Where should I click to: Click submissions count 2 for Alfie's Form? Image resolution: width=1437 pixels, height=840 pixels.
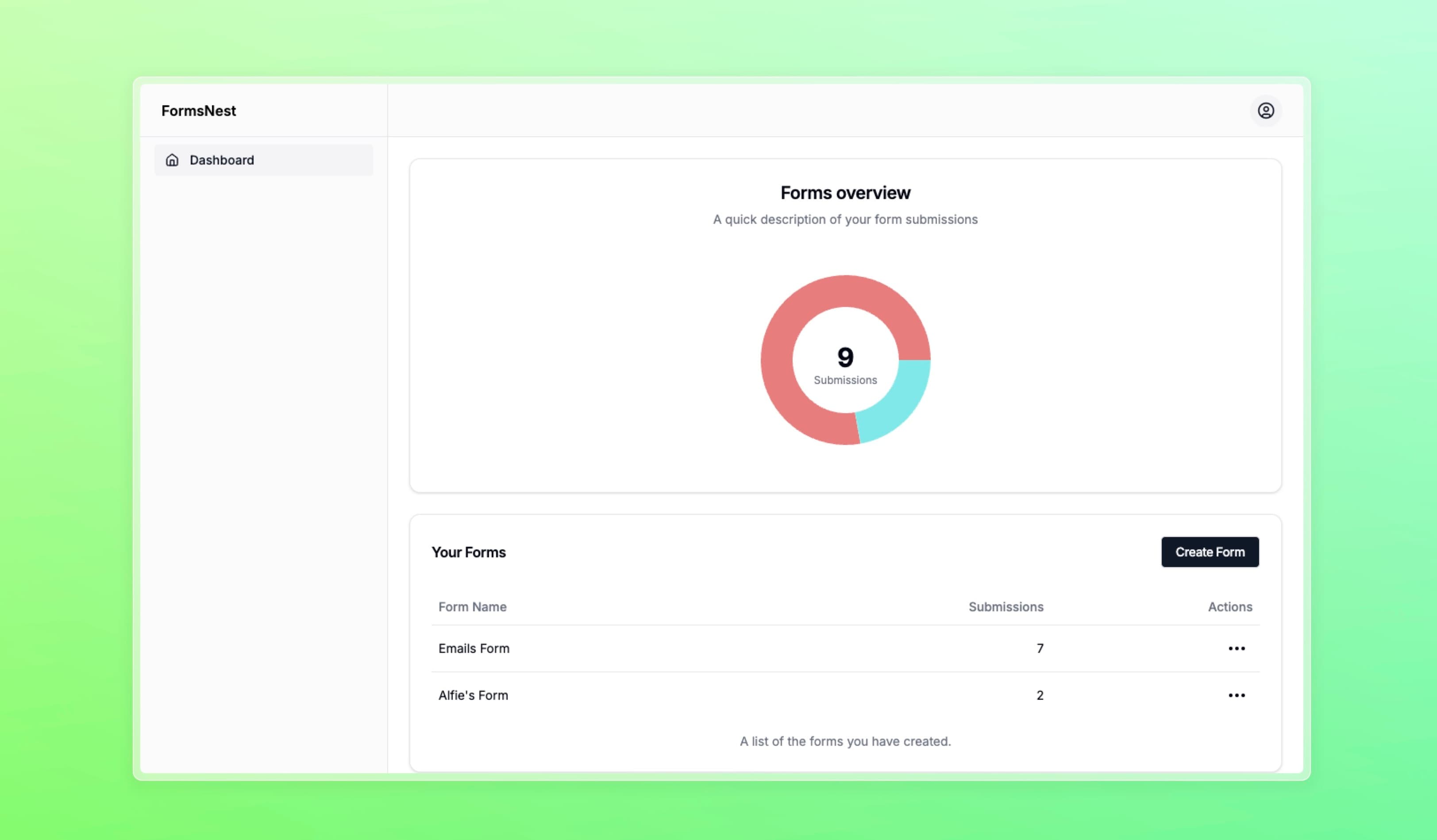1040,695
